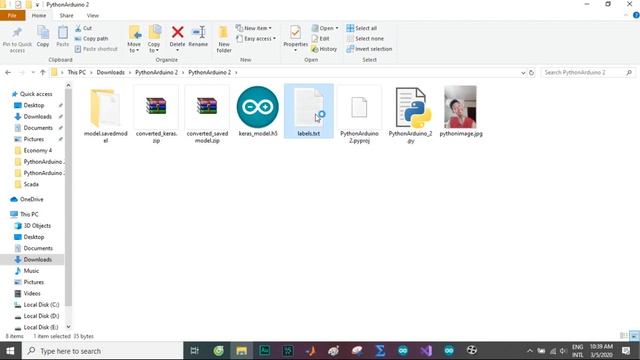Open recent locations dropdown arrow
The image size is (640, 360).
(33, 73)
